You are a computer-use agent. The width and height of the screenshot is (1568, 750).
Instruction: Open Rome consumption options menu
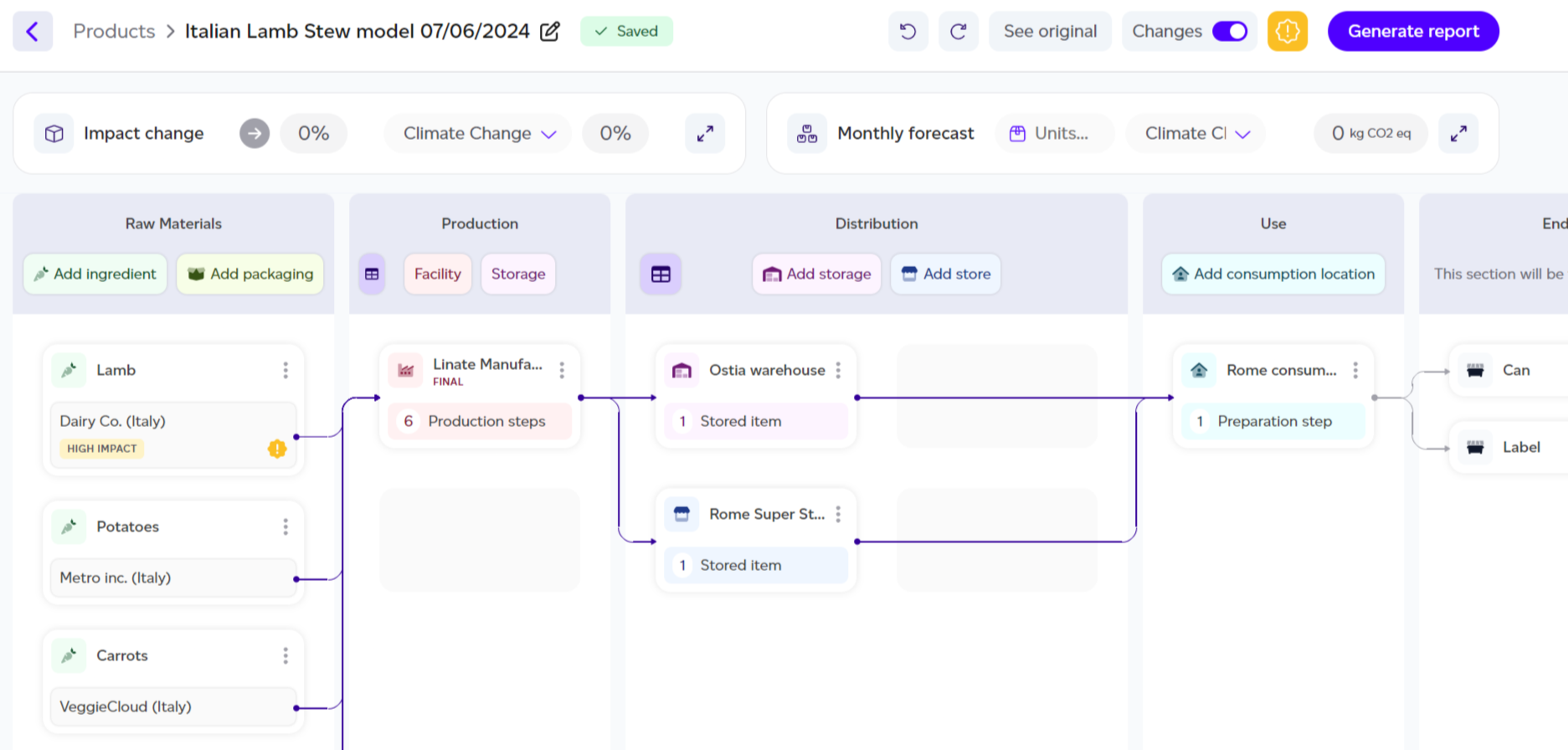1355,370
